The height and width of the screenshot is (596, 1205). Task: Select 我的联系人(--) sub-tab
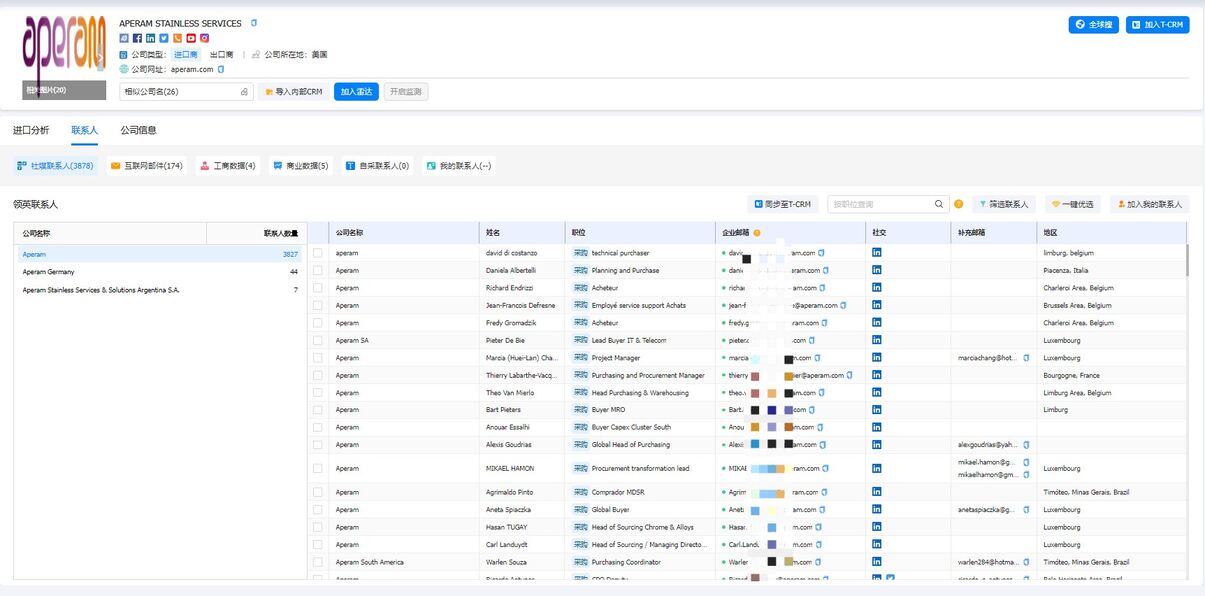[x=458, y=166]
